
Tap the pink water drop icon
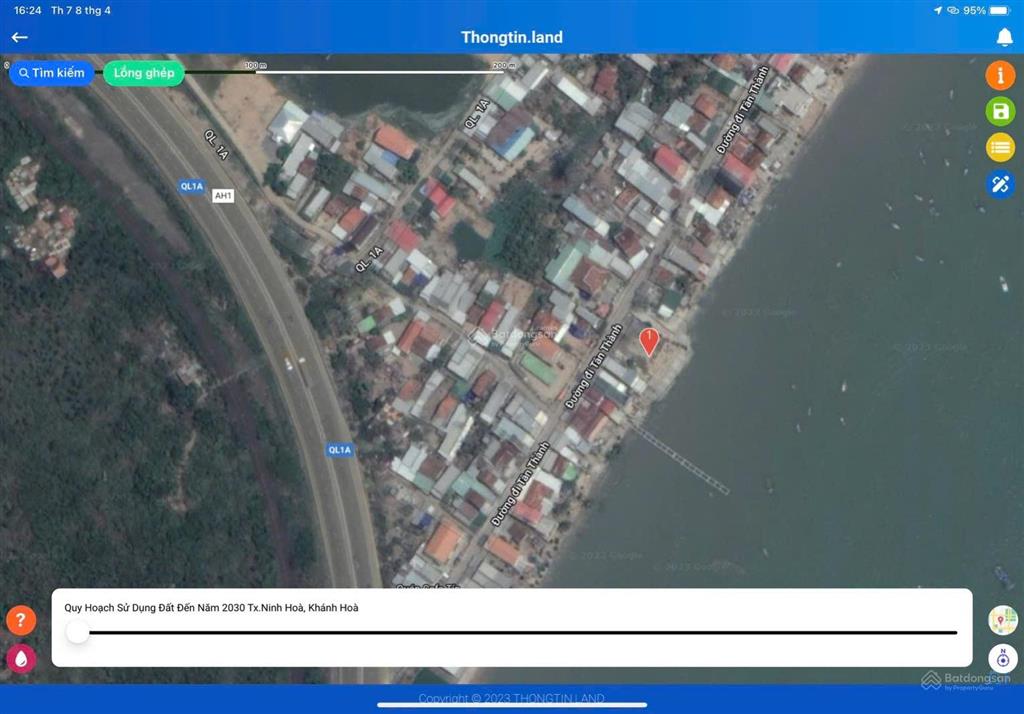tap(21, 658)
